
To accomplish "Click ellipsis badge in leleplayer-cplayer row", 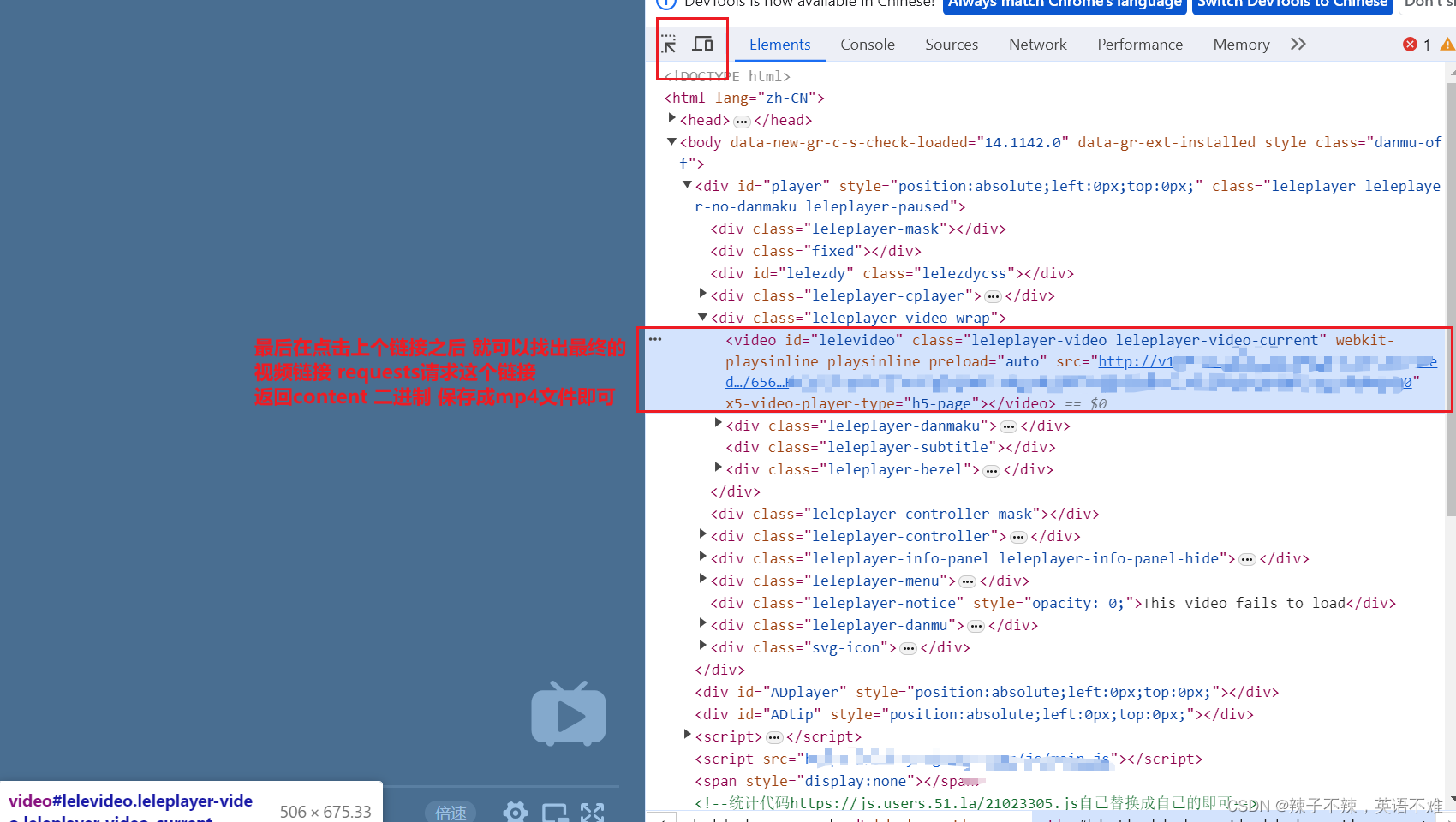I will pos(993,297).
